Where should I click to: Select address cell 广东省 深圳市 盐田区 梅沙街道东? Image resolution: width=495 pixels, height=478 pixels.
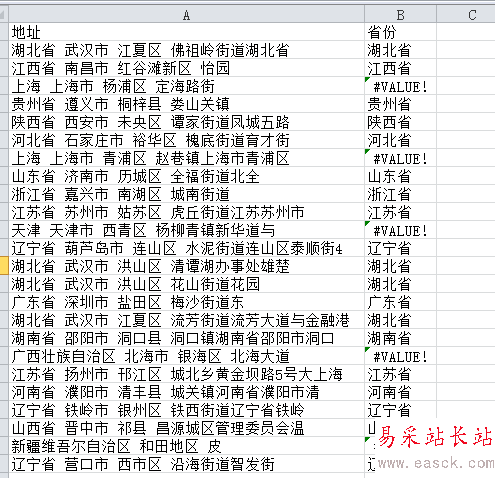[186, 302]
